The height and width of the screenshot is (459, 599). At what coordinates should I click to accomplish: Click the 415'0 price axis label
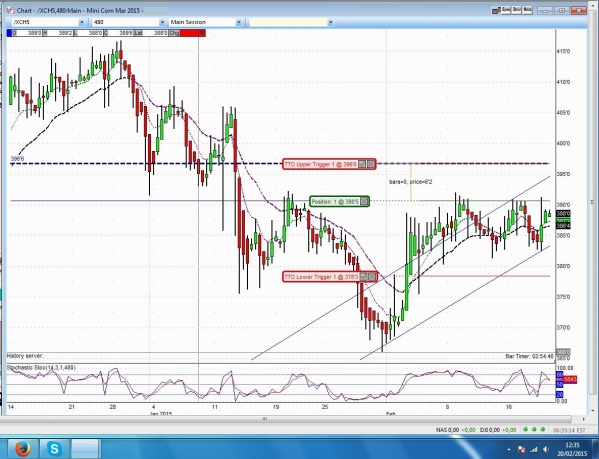click(563, 51)
